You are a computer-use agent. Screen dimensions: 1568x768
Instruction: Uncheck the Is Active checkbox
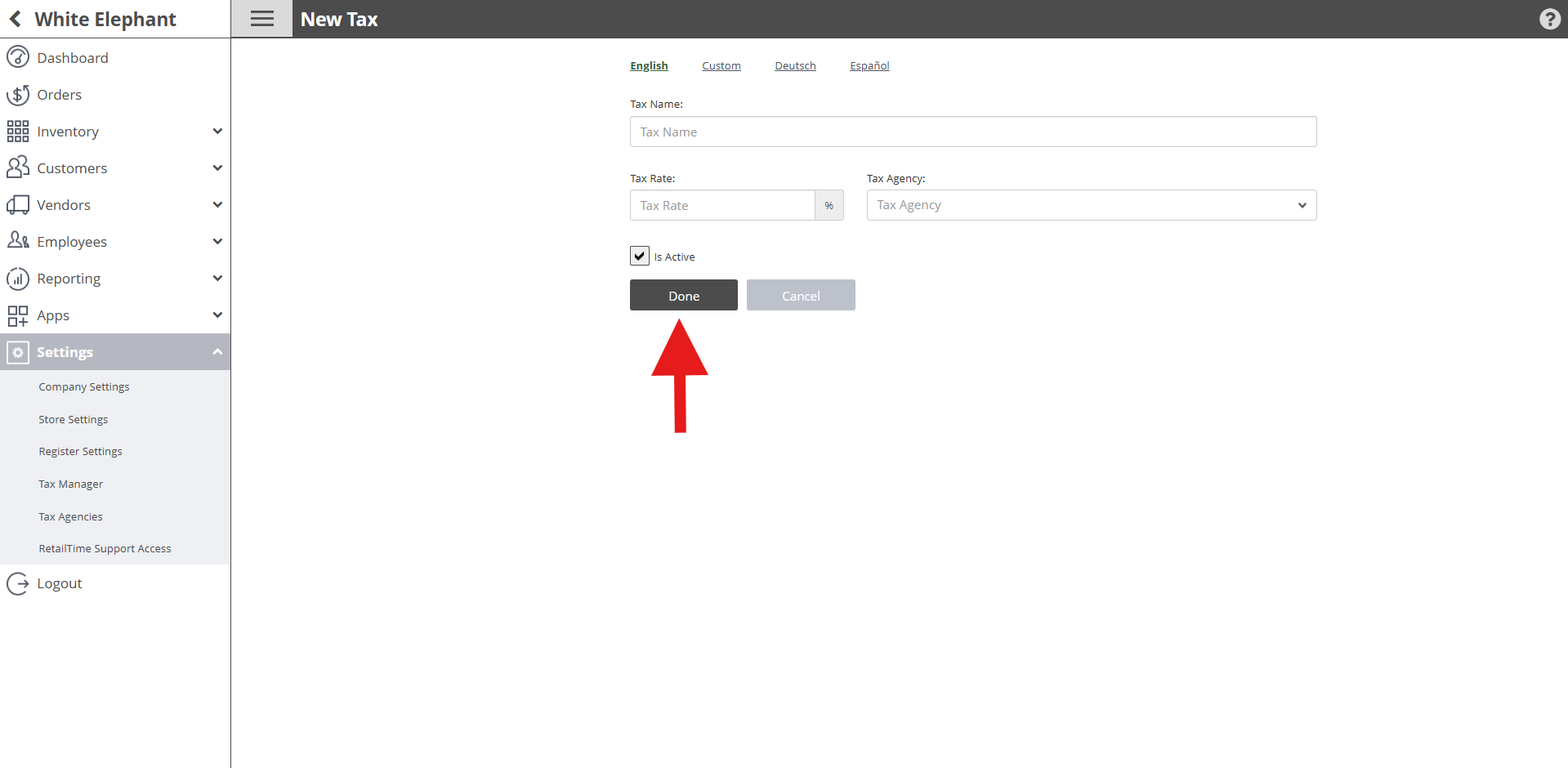640,256
